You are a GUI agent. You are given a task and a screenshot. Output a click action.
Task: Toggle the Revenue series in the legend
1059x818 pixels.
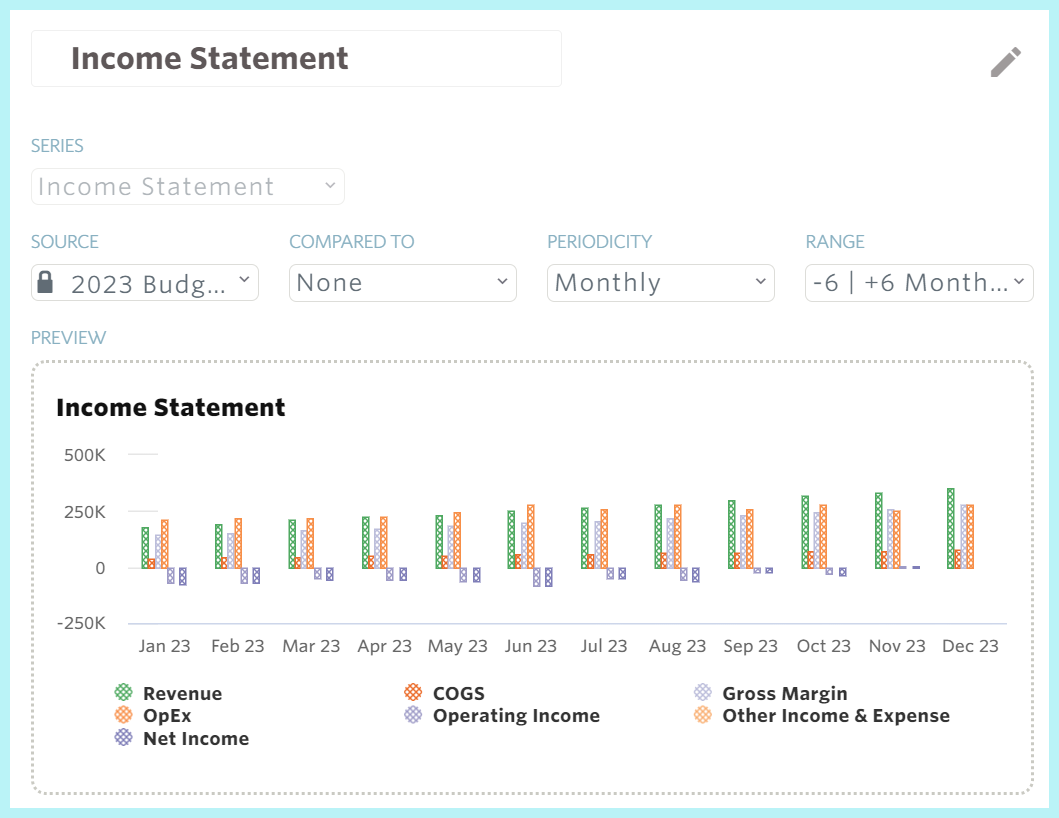coord(165,692)
